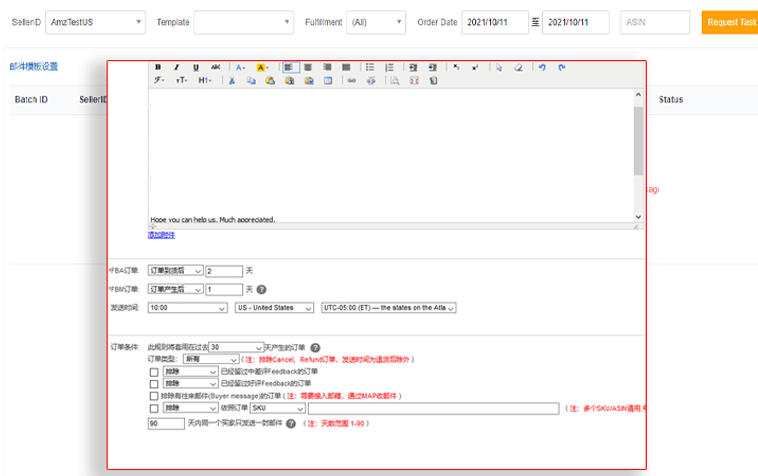Click the insert hyperlink icon
Image resolution: width=758 pixels, height=476 pixels.
[x=351, y=80]
